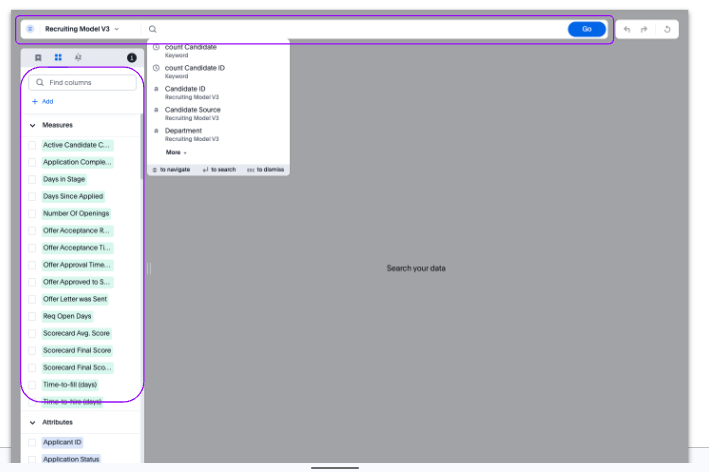Click the redo arrow icon
The width and height of the screenshot is (709, 472).
tap(644, 29)
